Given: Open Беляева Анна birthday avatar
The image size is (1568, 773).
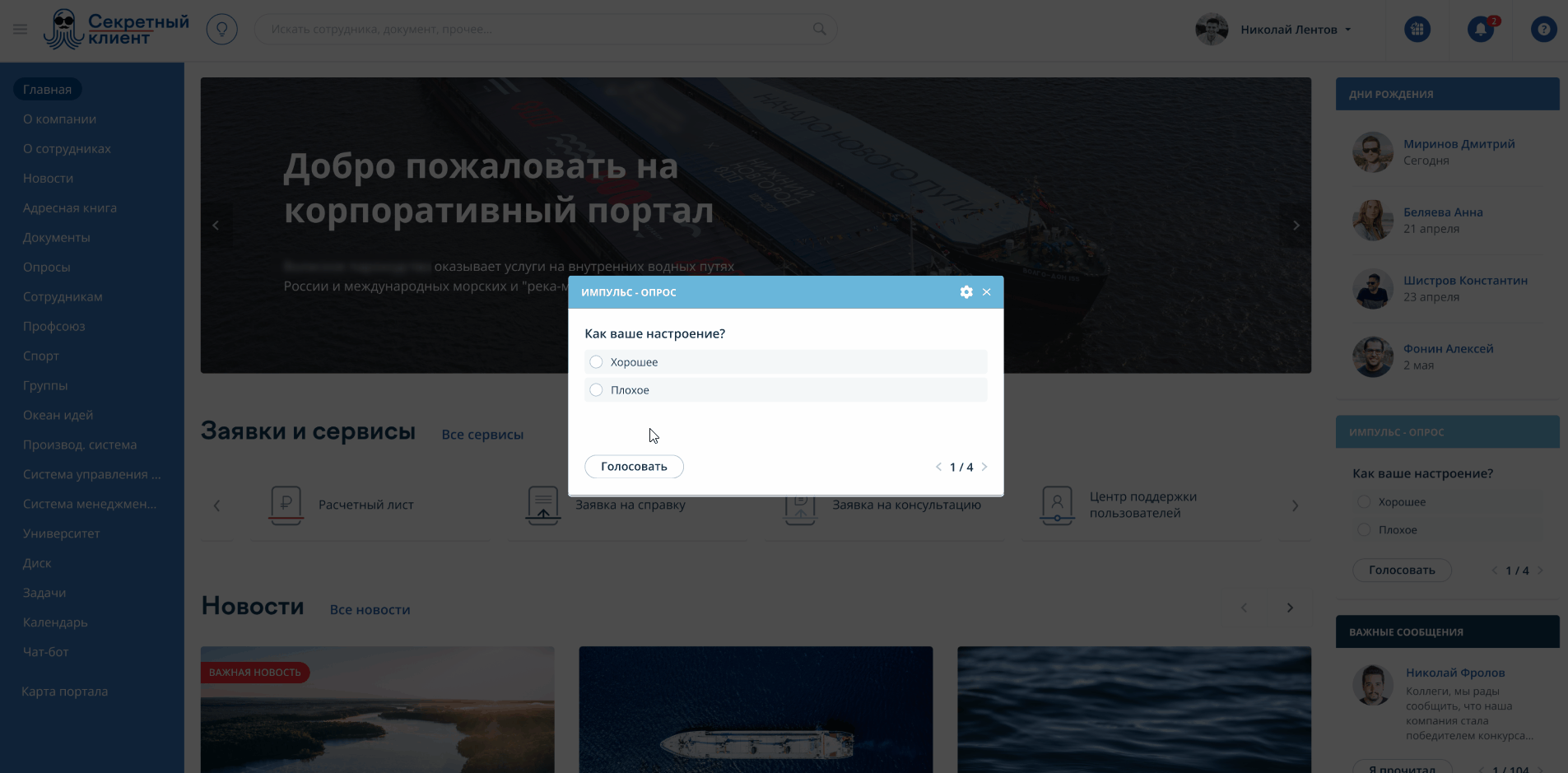Looking at the screenshot, I should tap(1373, 221).
